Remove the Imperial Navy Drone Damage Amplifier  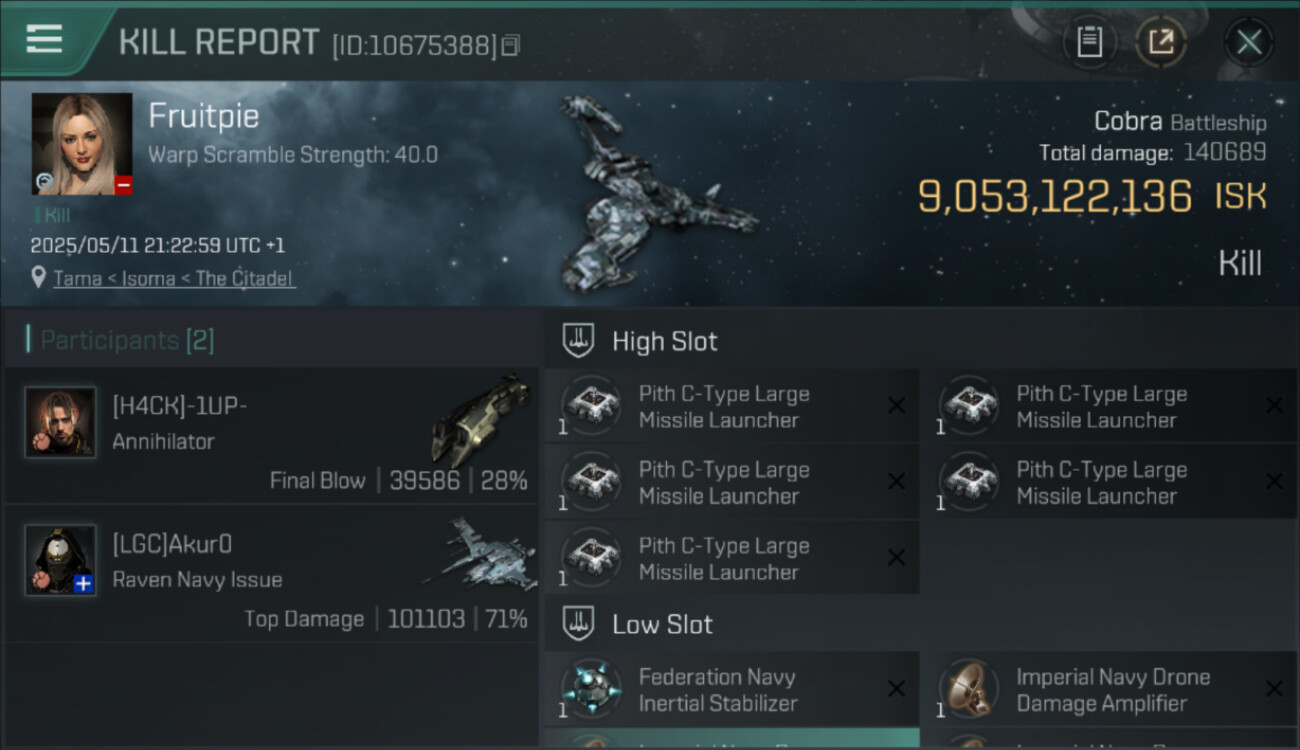[1273, 688]
